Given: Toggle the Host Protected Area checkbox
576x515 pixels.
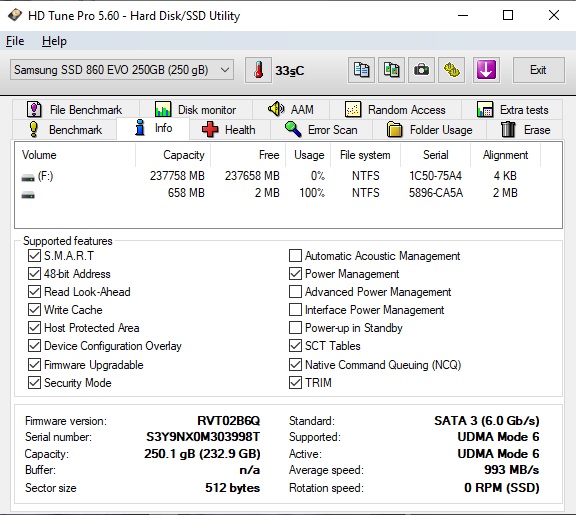Looking at the screenshot, I should (x=34, y=327).
